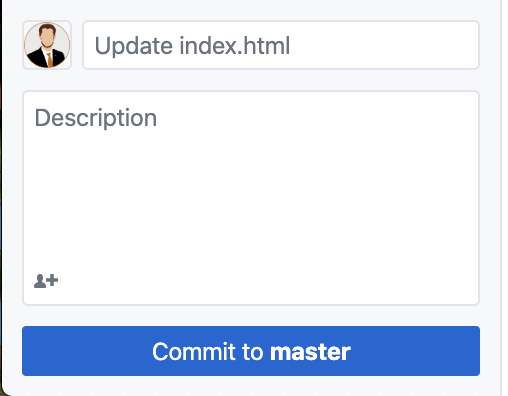The height and width of the screenshot is (396, 508).
Task: Select the 'Update index.html' summary box
Action: click(281, 45)
